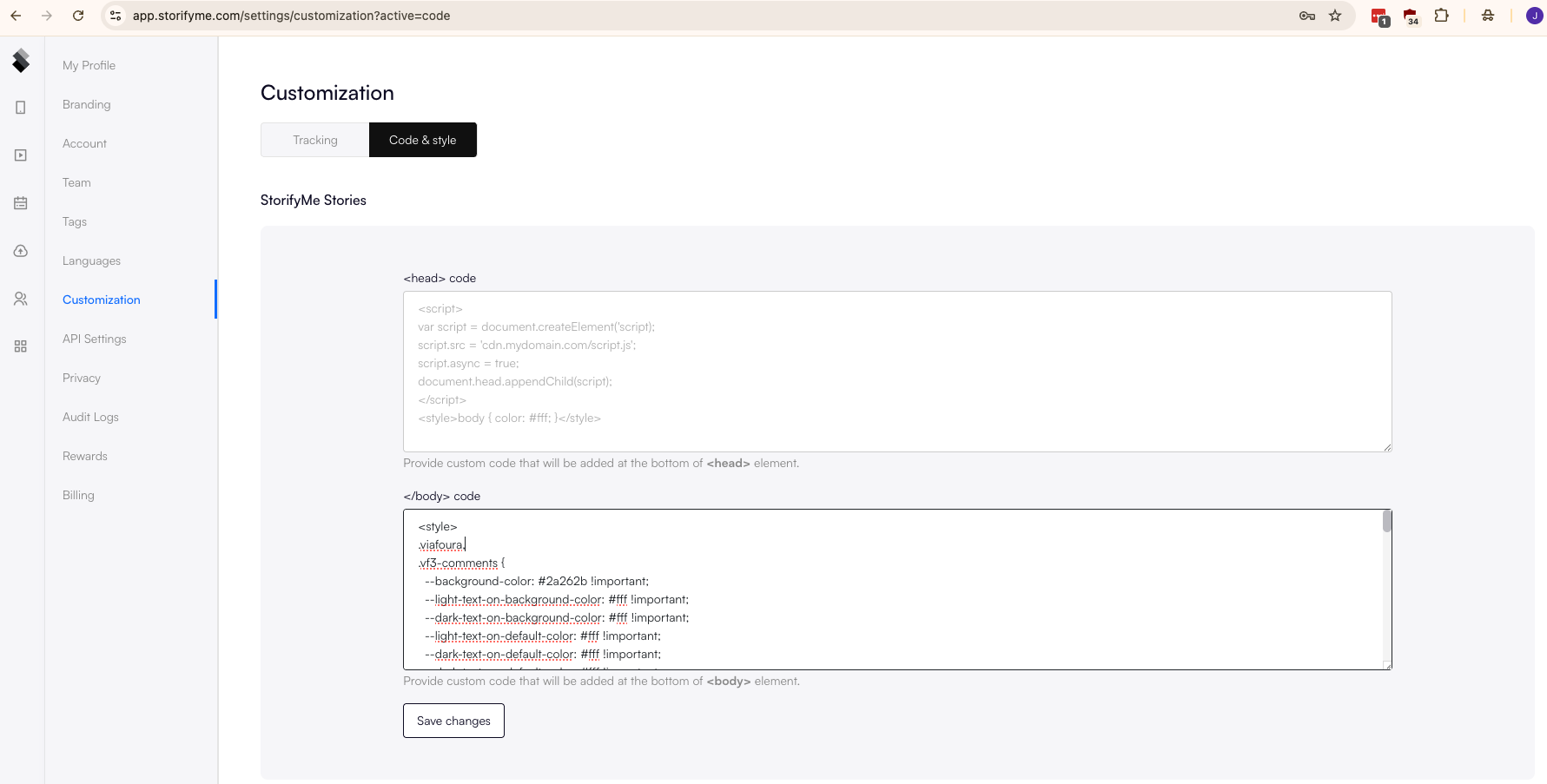Open the video play icon in sidebar
The image size is (1547, 784).
[21, 155]
